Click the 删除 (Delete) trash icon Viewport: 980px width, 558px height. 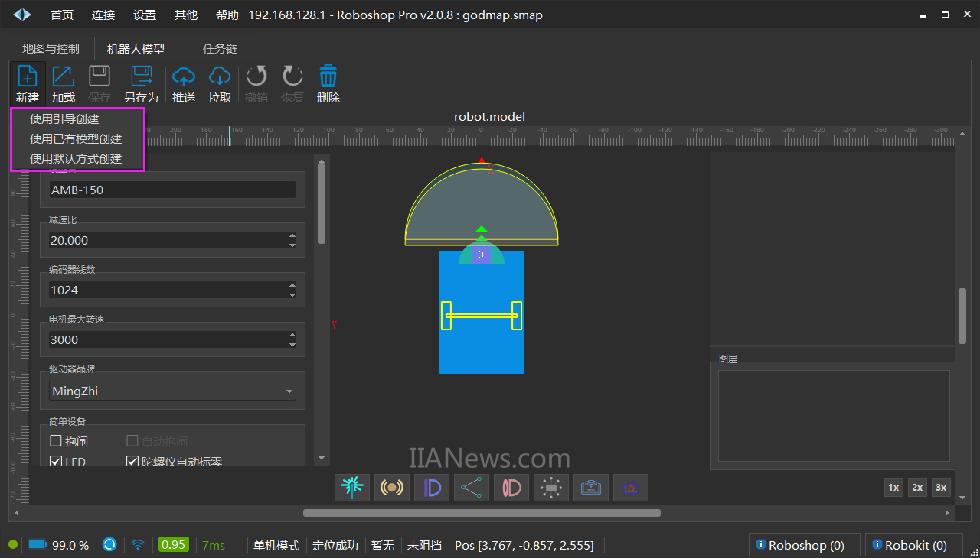click(x=328, y=82)
